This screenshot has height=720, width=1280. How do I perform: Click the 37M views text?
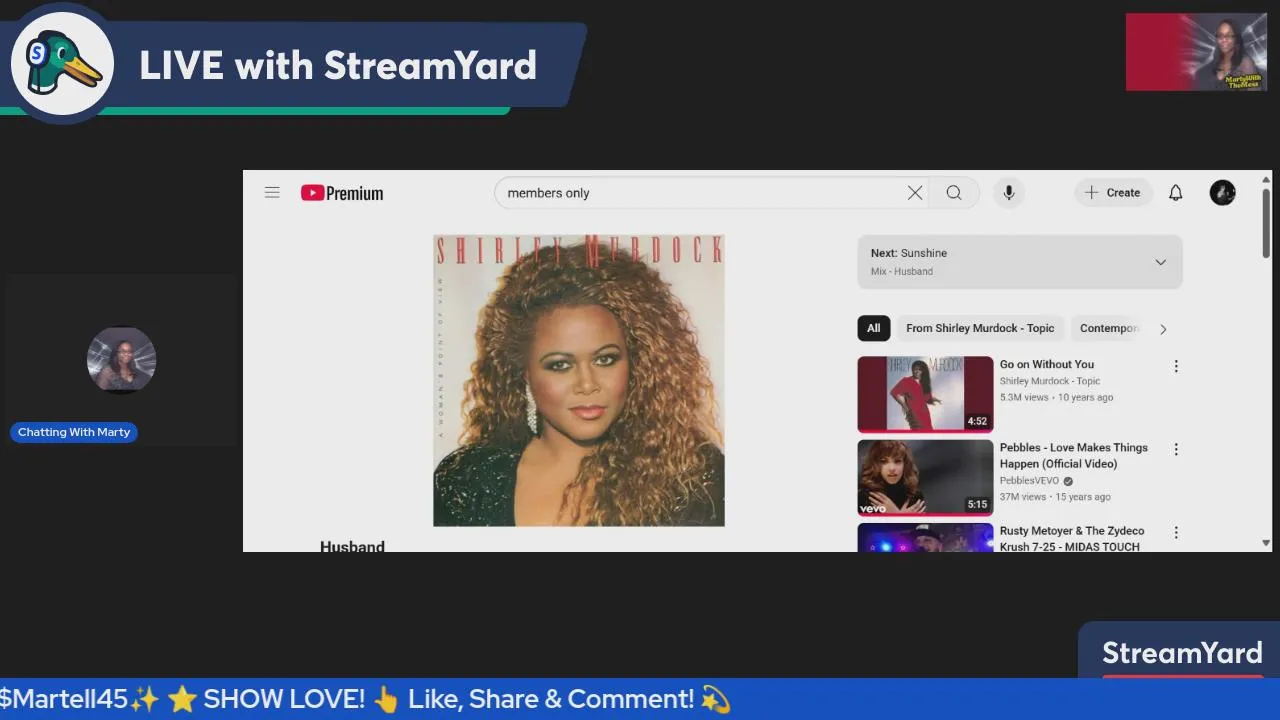[1023, 497]
